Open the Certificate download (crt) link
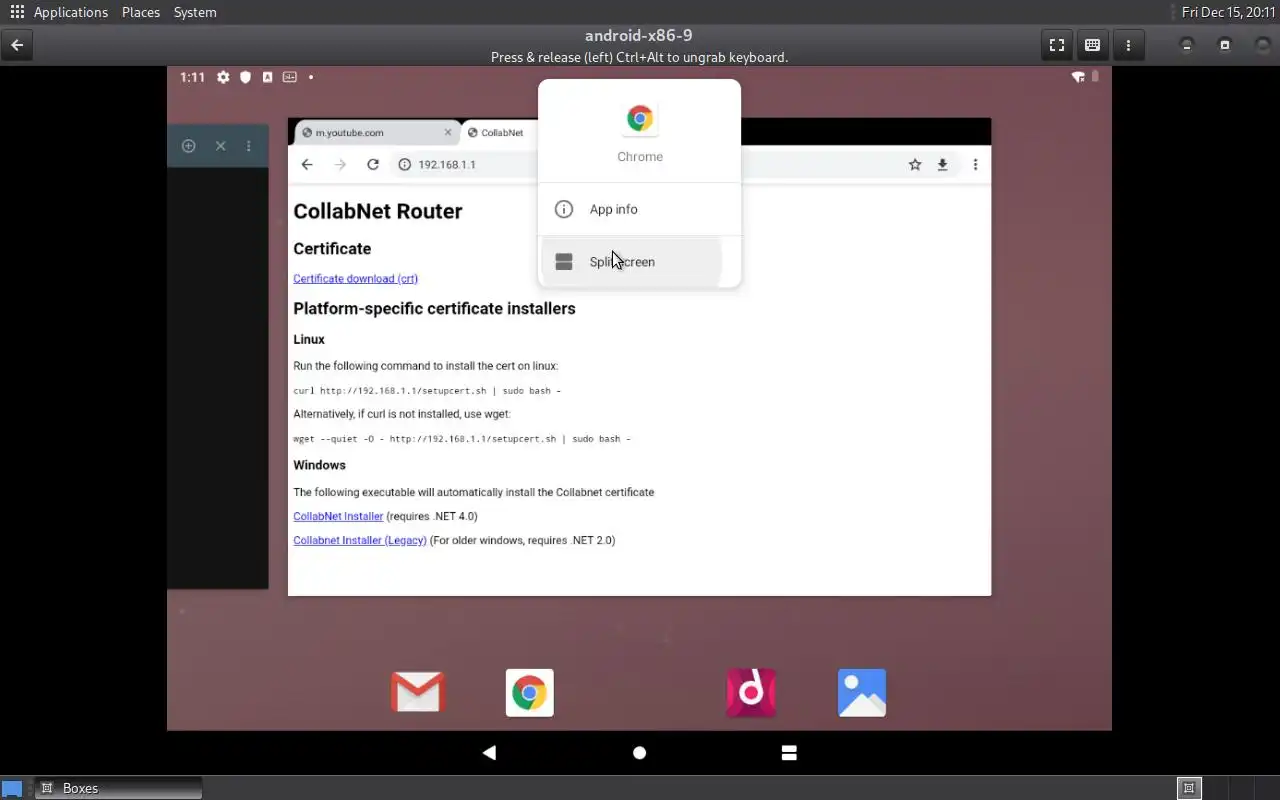Screen dimensions: 1280x800 click(x=355, y=279)
